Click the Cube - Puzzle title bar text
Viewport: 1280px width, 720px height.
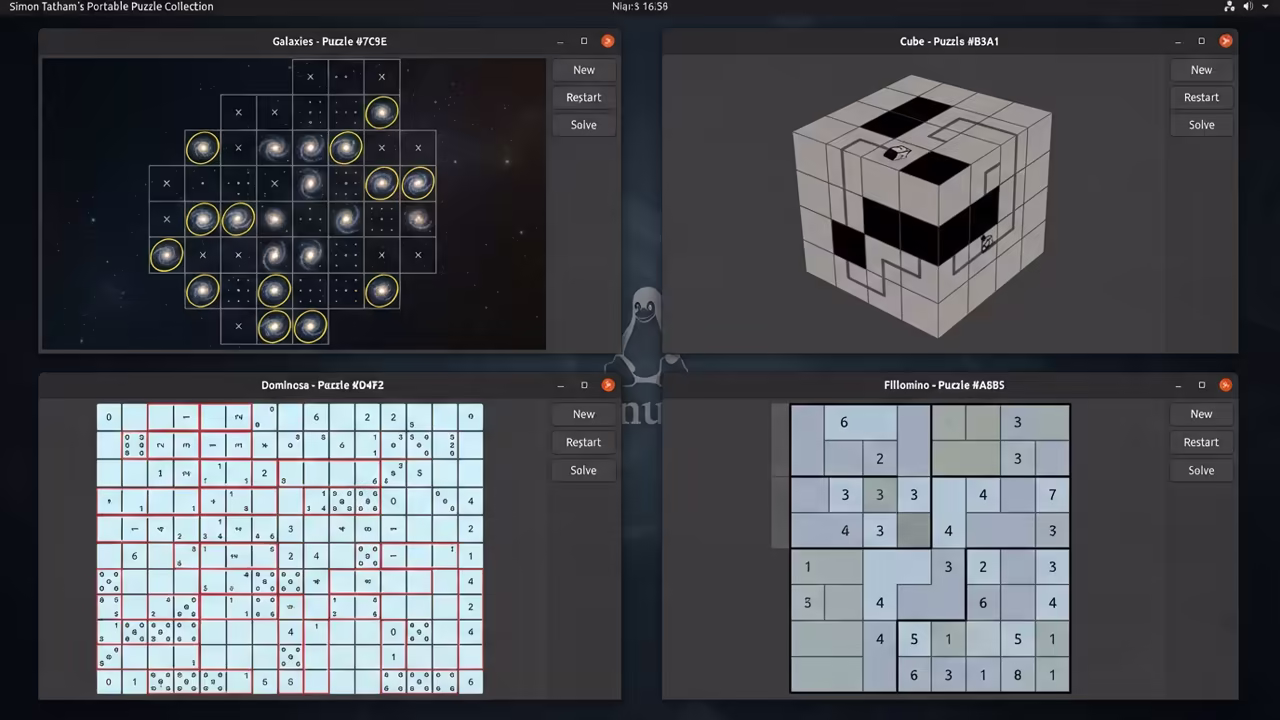point(949,41)
